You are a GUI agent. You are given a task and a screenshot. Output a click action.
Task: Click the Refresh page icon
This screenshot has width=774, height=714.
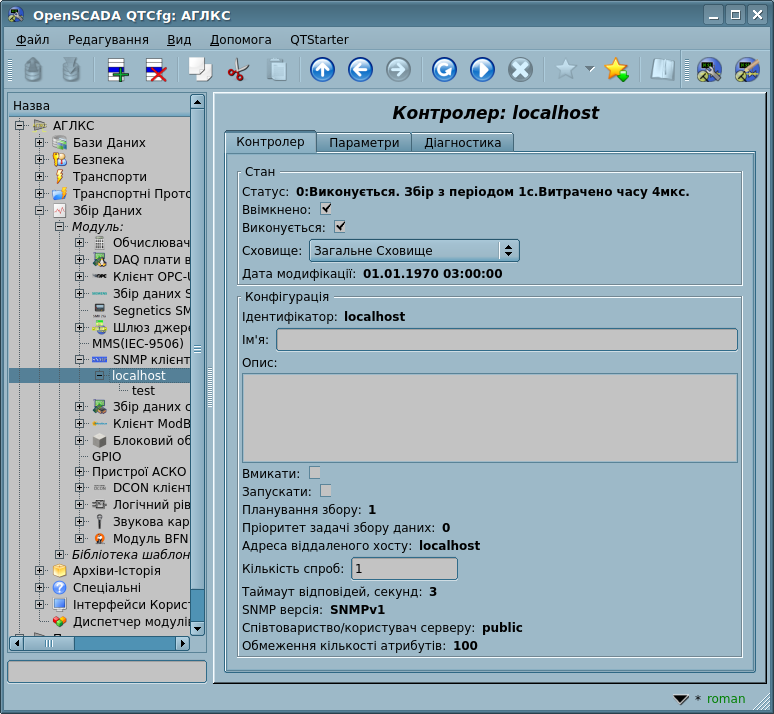click(444, 70)
